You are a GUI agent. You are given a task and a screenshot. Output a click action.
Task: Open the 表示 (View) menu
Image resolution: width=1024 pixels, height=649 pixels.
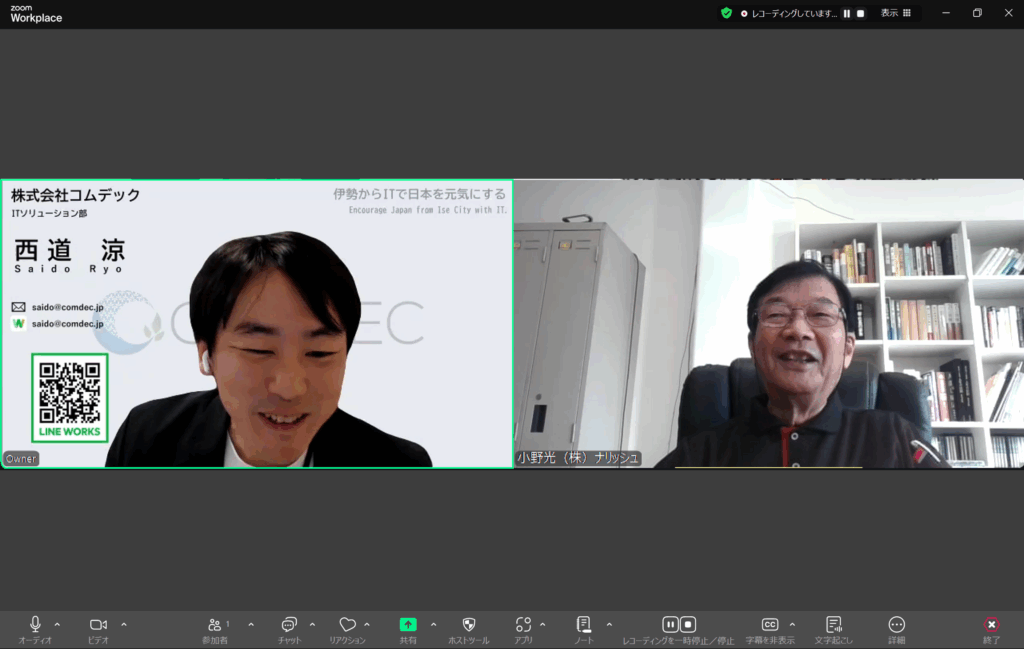point(888,13)
